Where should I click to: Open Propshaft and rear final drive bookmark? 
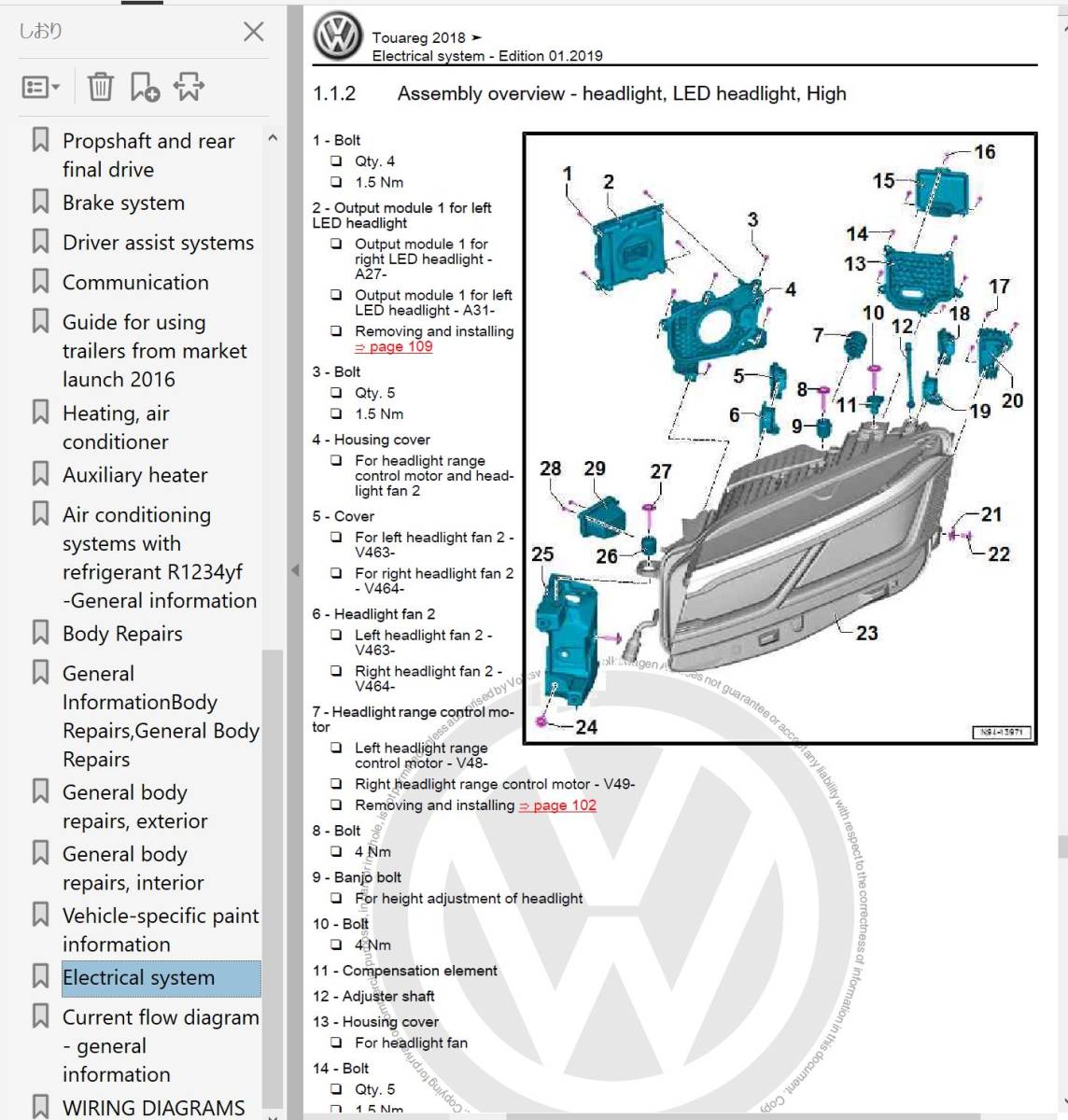(x=148, y=155)
